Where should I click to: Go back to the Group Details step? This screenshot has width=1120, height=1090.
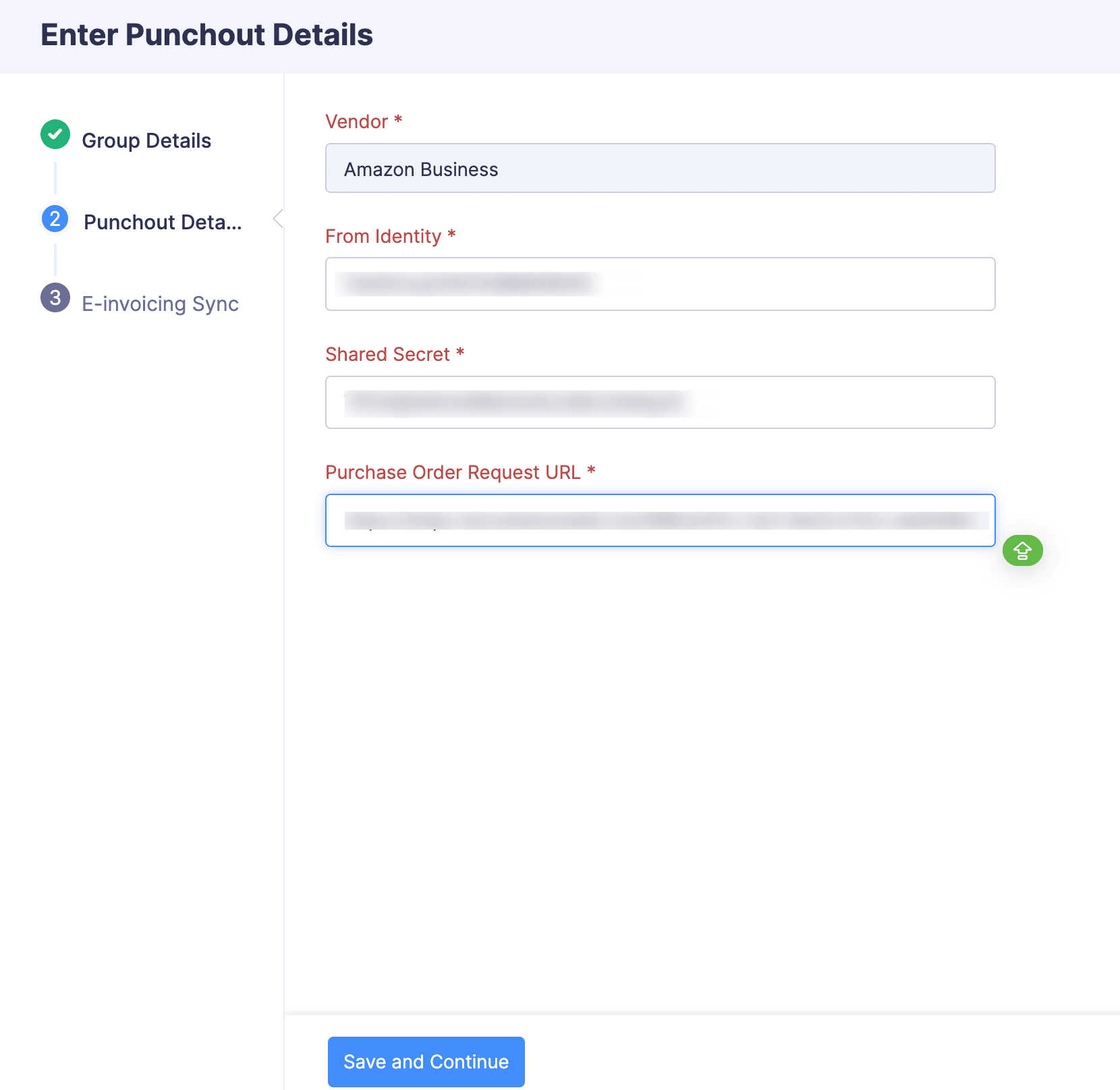coord(146,140)
